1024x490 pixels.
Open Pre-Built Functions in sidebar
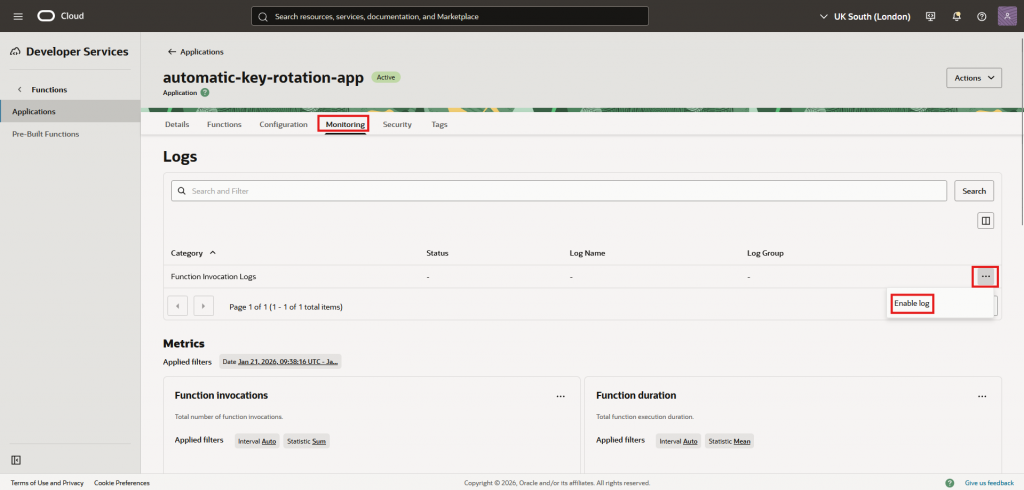[x=45, y=134]
